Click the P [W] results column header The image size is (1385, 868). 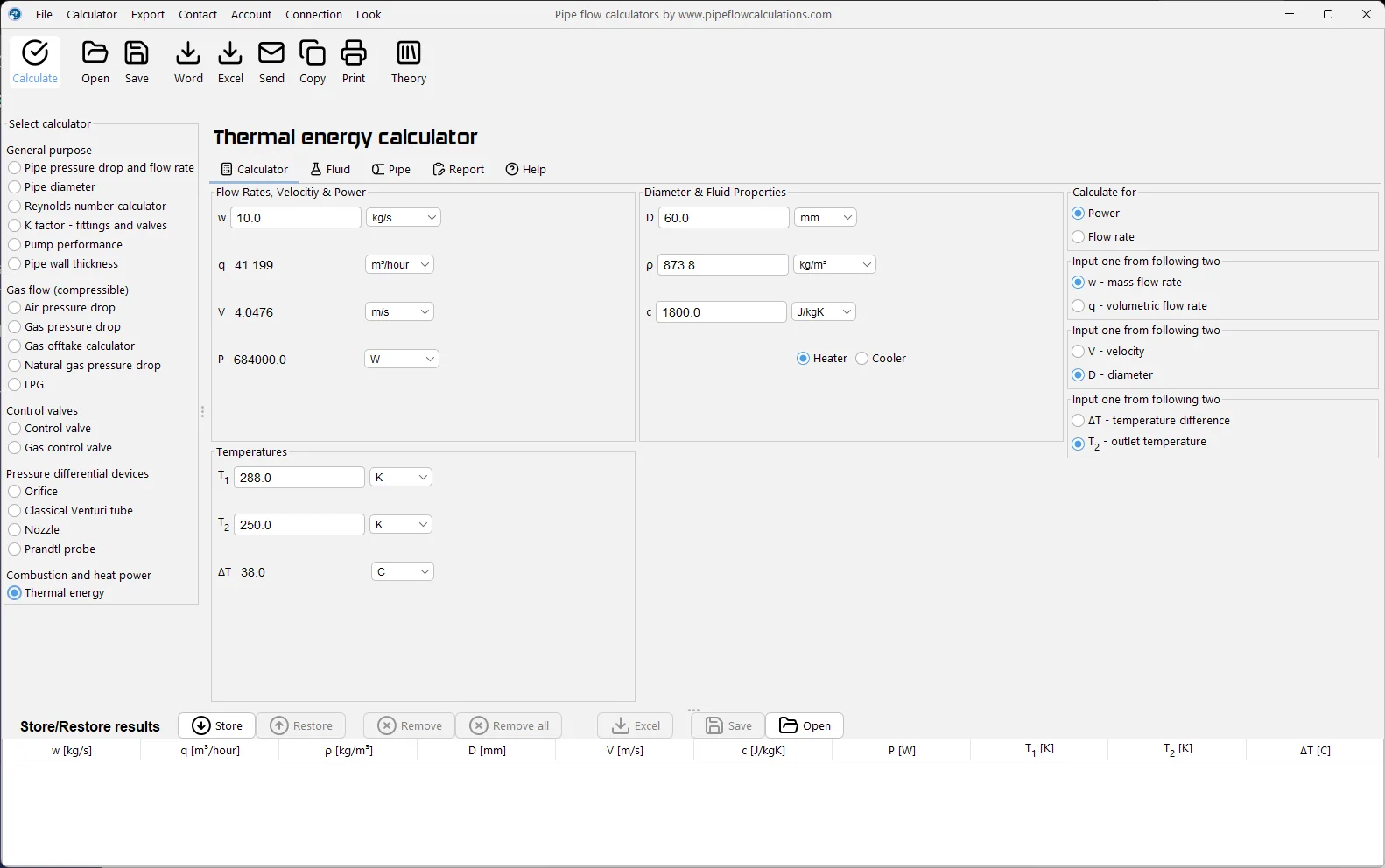click(x=902, y=750)
